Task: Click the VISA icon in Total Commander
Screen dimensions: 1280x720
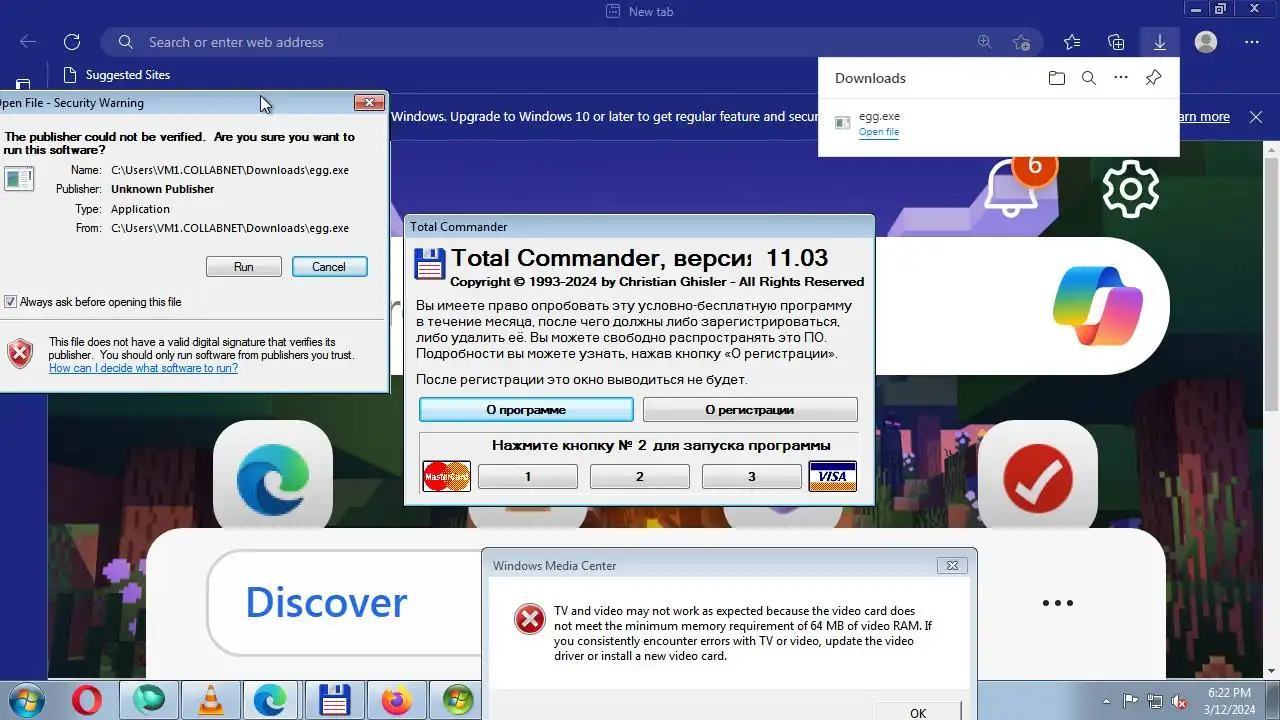Action: coord(832,477)
